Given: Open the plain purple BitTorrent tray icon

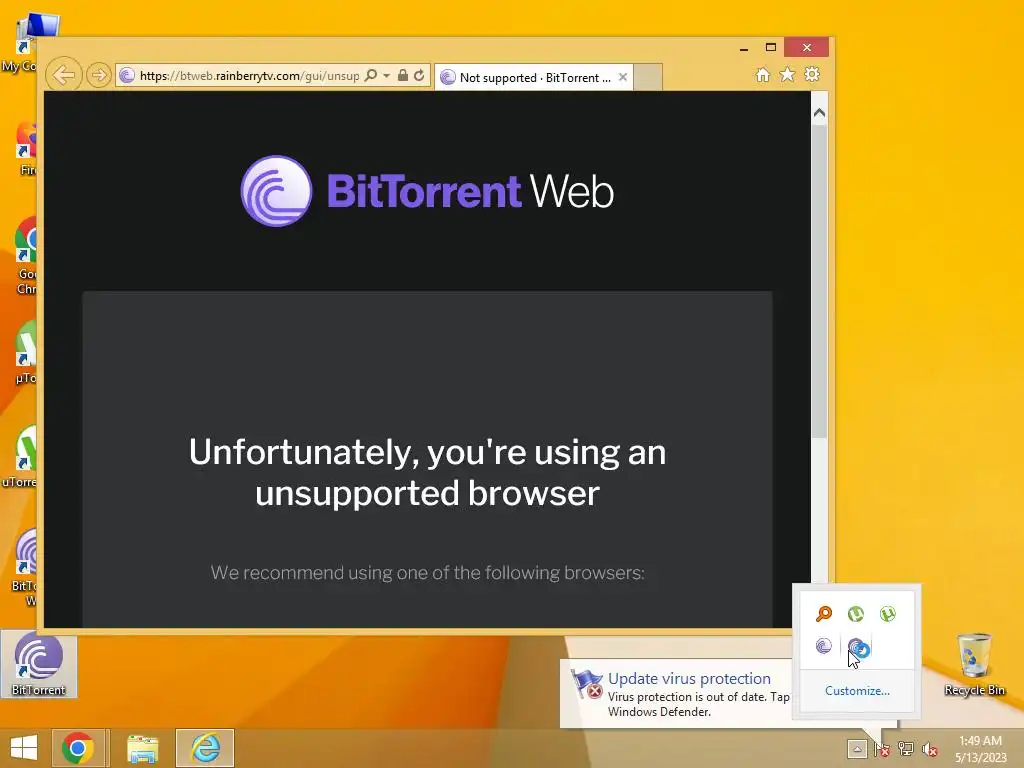Looking at the screenshot, I should pos(824,646).
